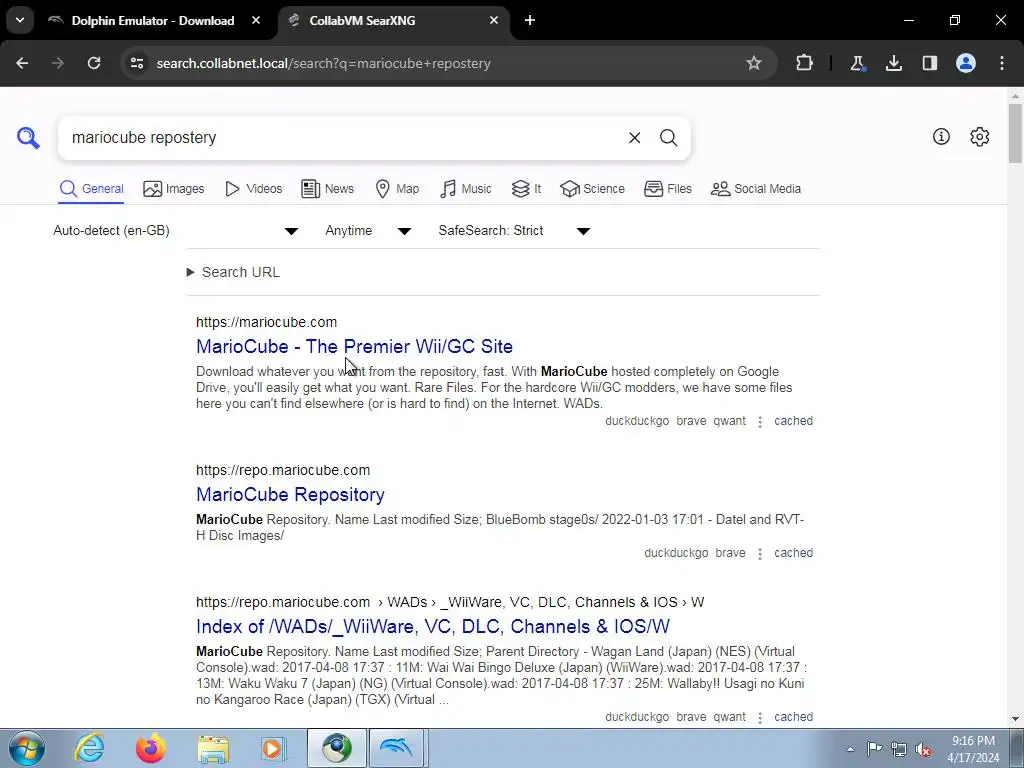The image size is (1024, 768).
Task: Open browser extensions puzzle icon
Action: click(805, 63)
